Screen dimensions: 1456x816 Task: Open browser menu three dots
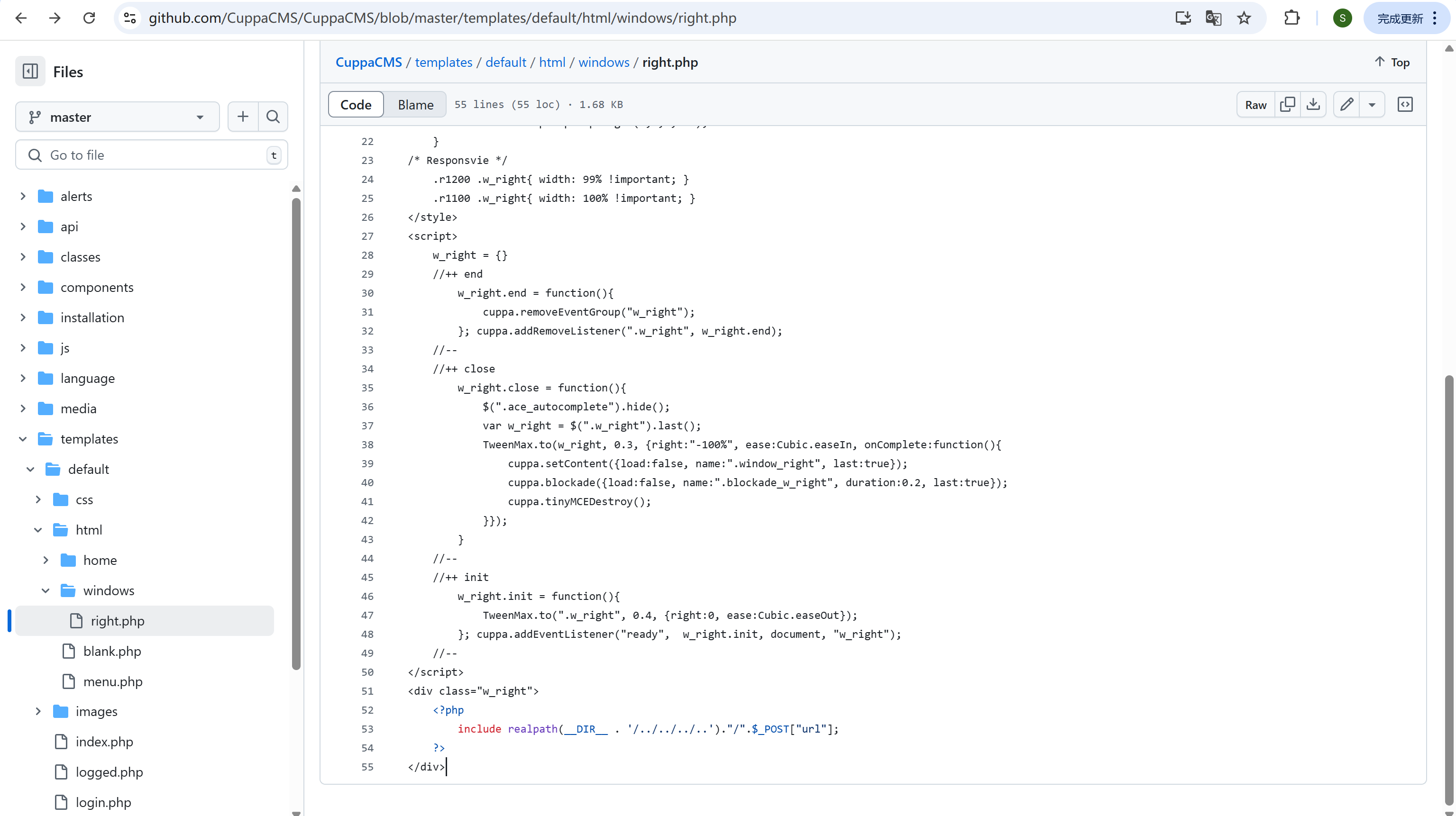pos(1435,18)
